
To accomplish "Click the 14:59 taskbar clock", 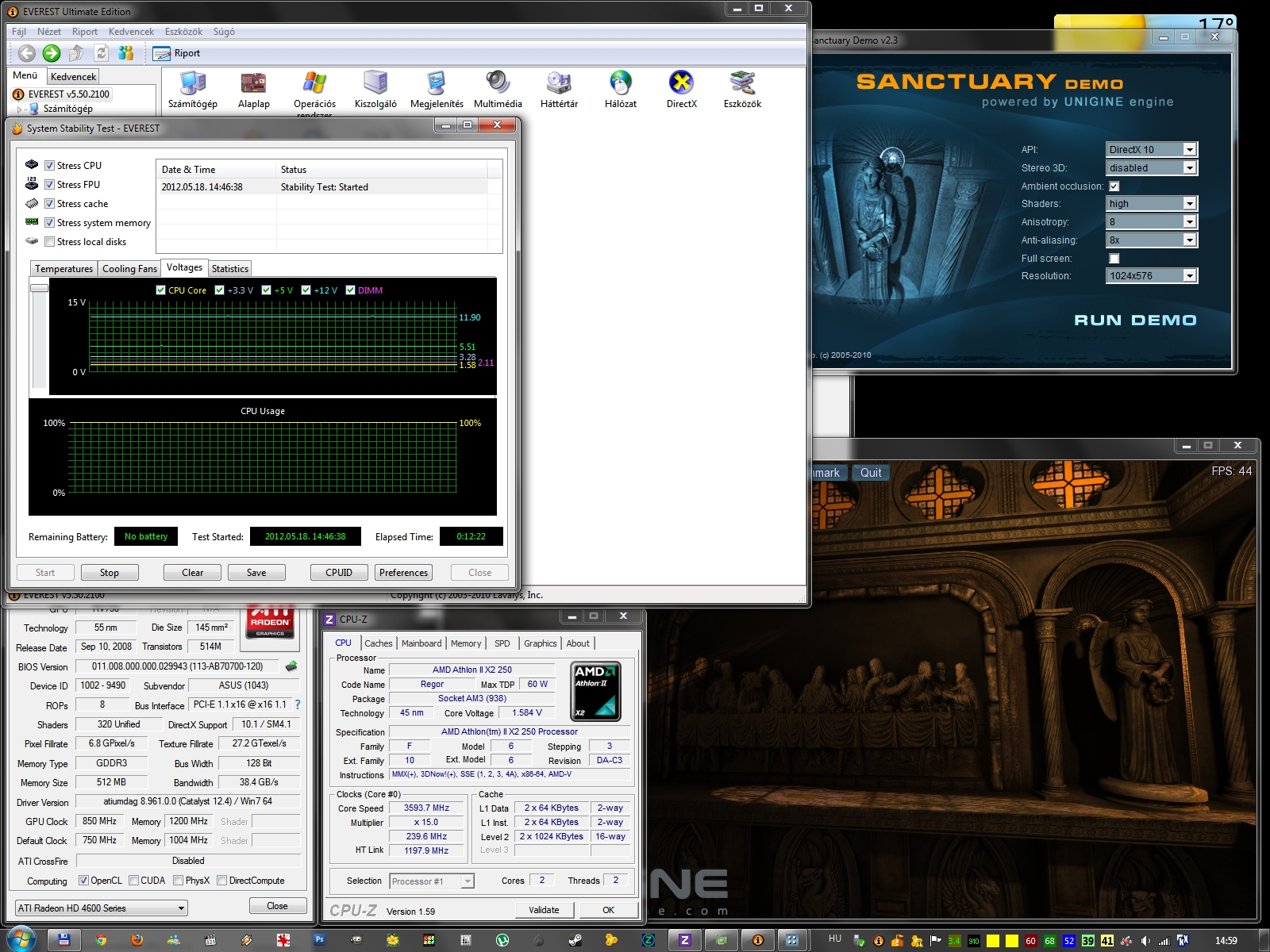I will (1226, 941).
